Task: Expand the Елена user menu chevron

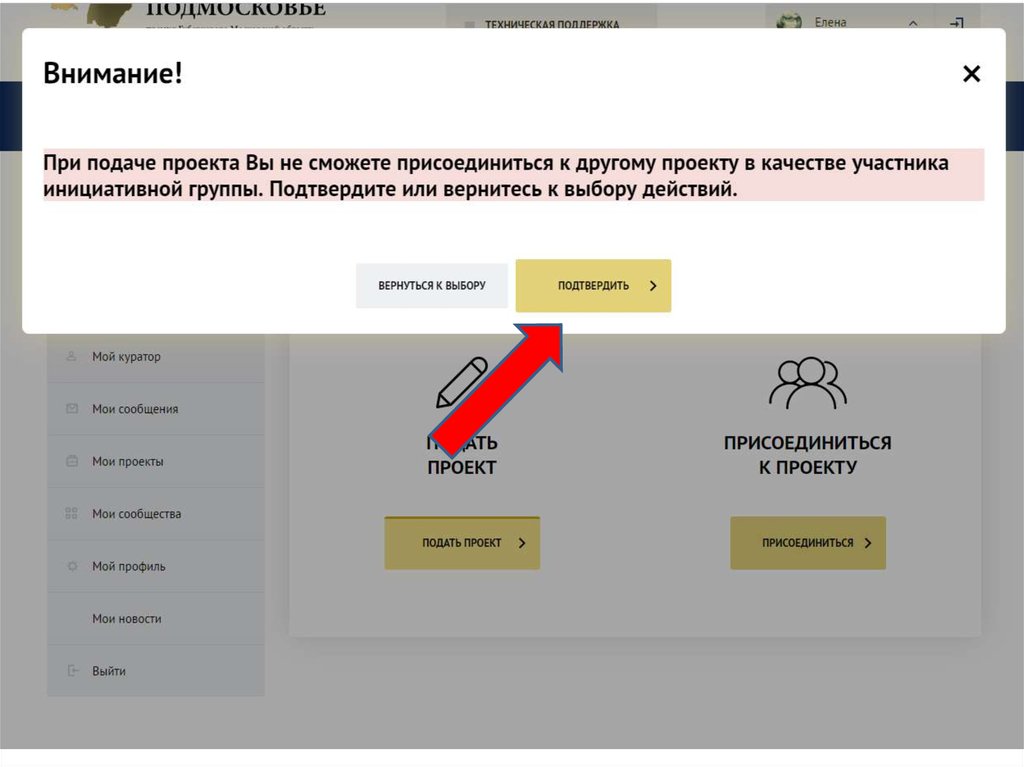Action: tap(913, 23)
